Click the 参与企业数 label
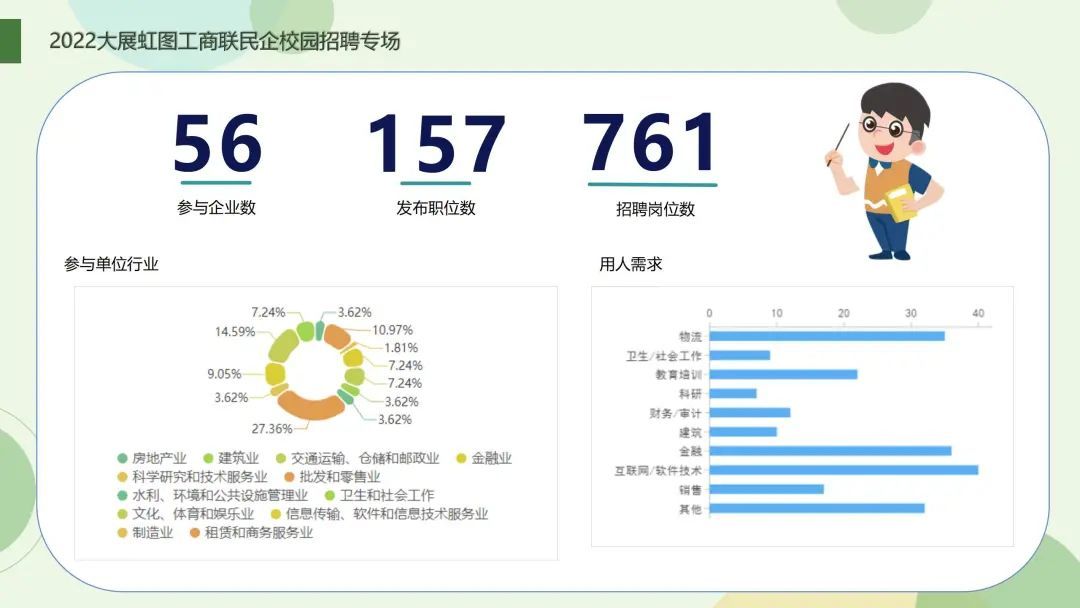1080x608 pixels. click(216, 207)
